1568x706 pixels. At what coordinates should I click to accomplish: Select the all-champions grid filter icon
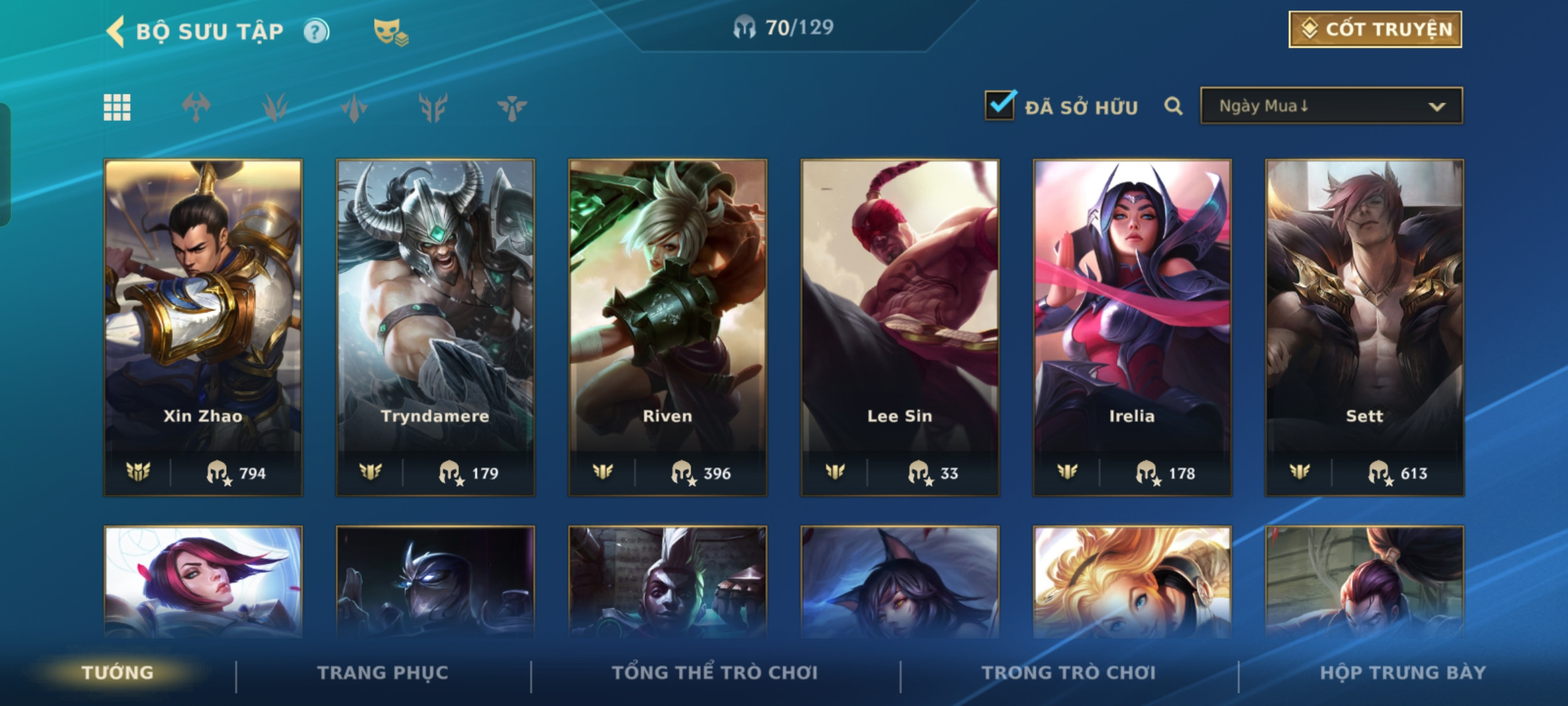117,107
